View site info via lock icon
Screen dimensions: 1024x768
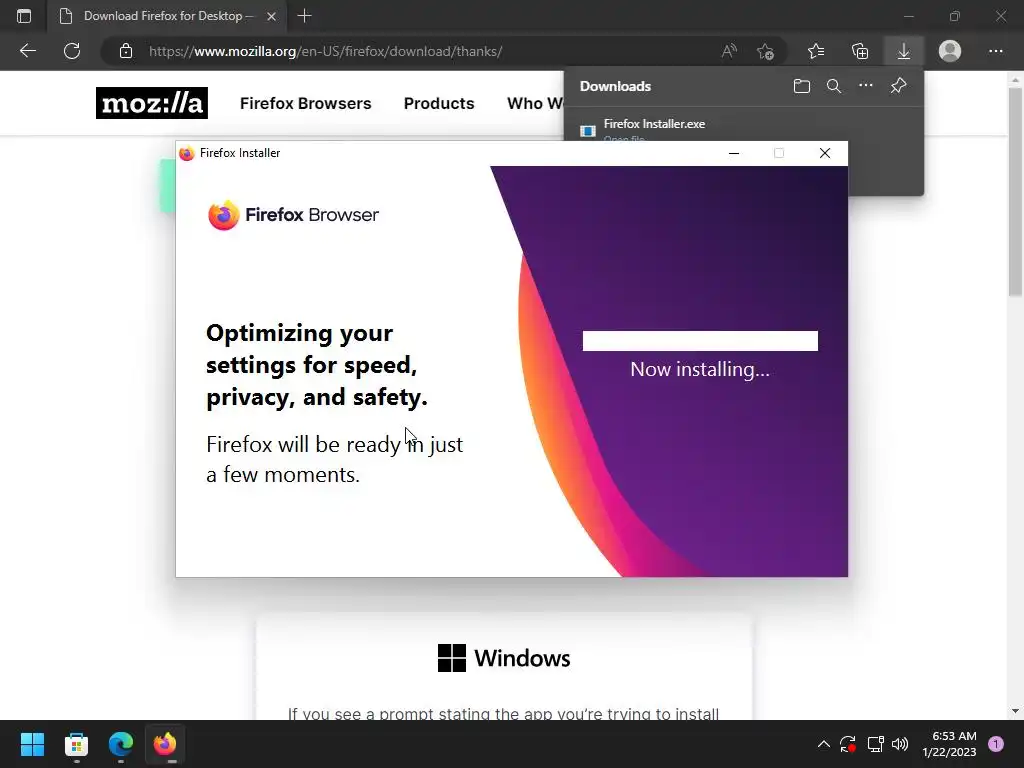(x=126, y=51)
